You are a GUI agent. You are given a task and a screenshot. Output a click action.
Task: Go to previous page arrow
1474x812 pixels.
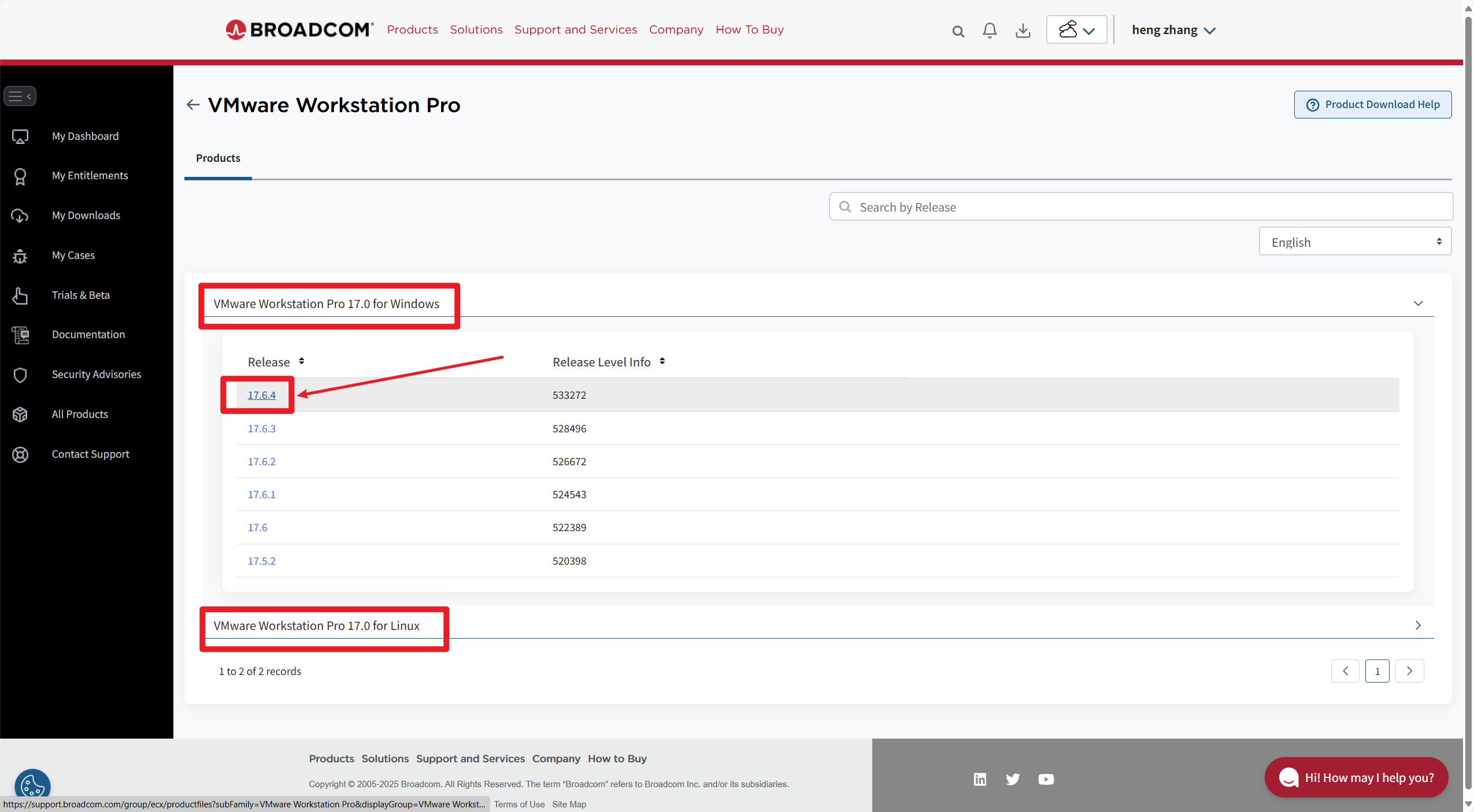(x=1345, y=671)
